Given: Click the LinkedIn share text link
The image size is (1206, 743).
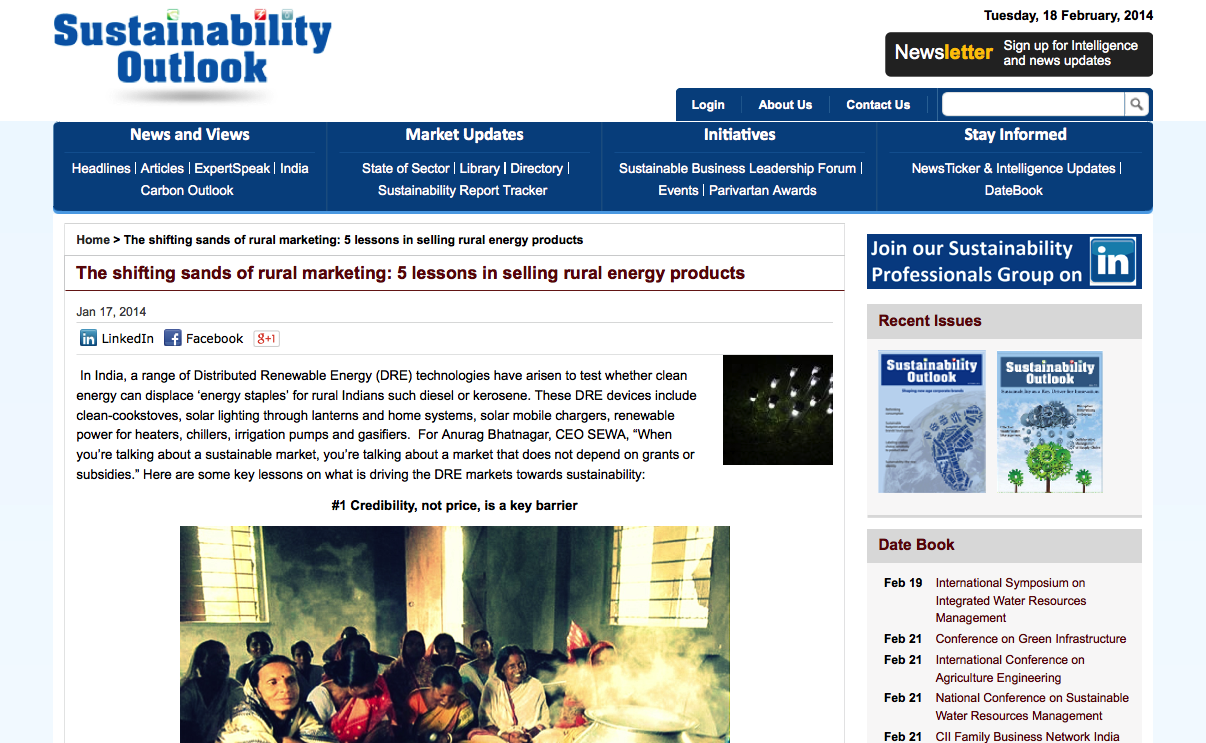Looking at the screenshot, I should (128, 339).
